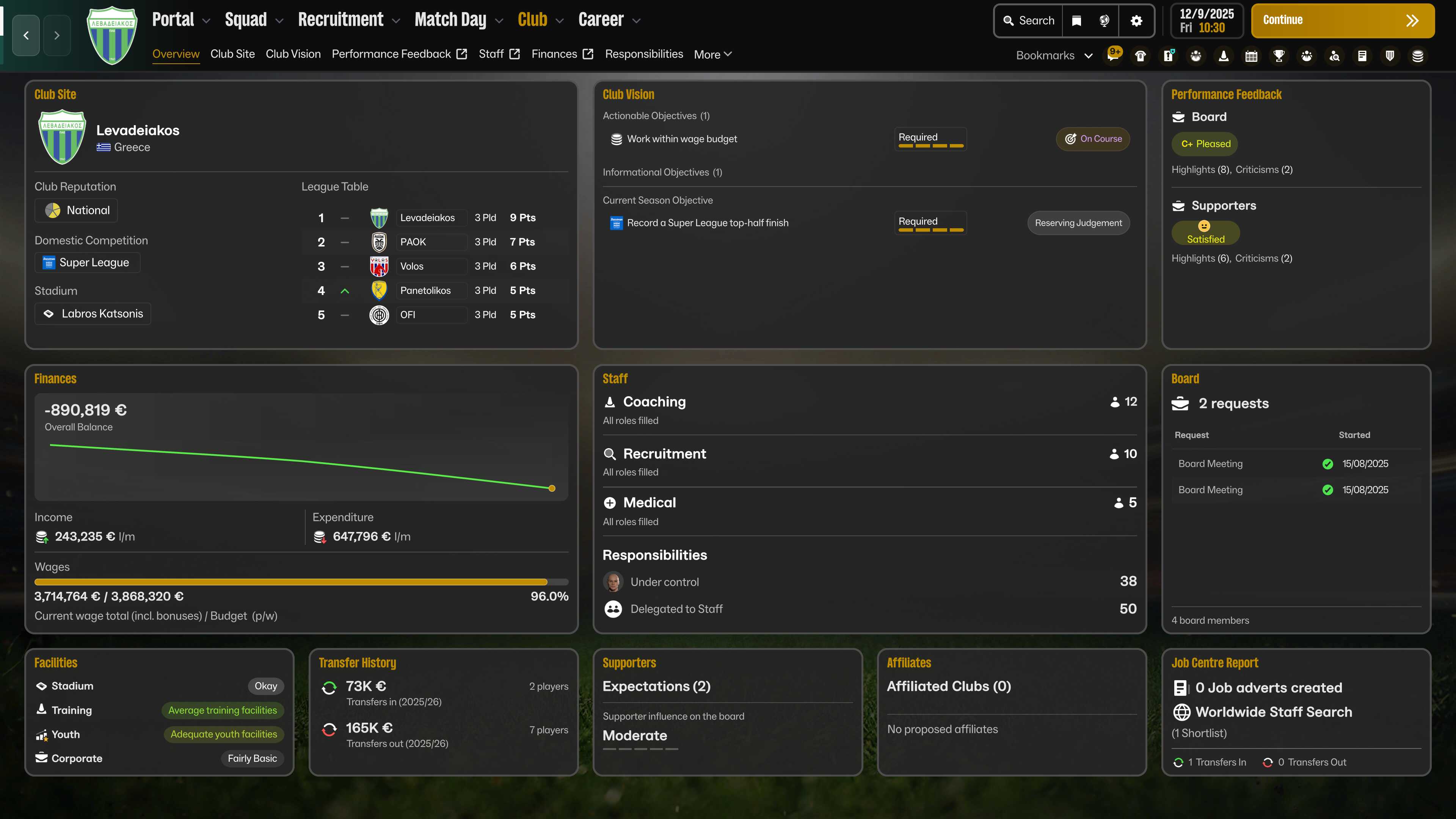Viewport: 1456px width, 819px height.
Task: Click the calendar bookmark icon
Action: [x=1251, y=56]
